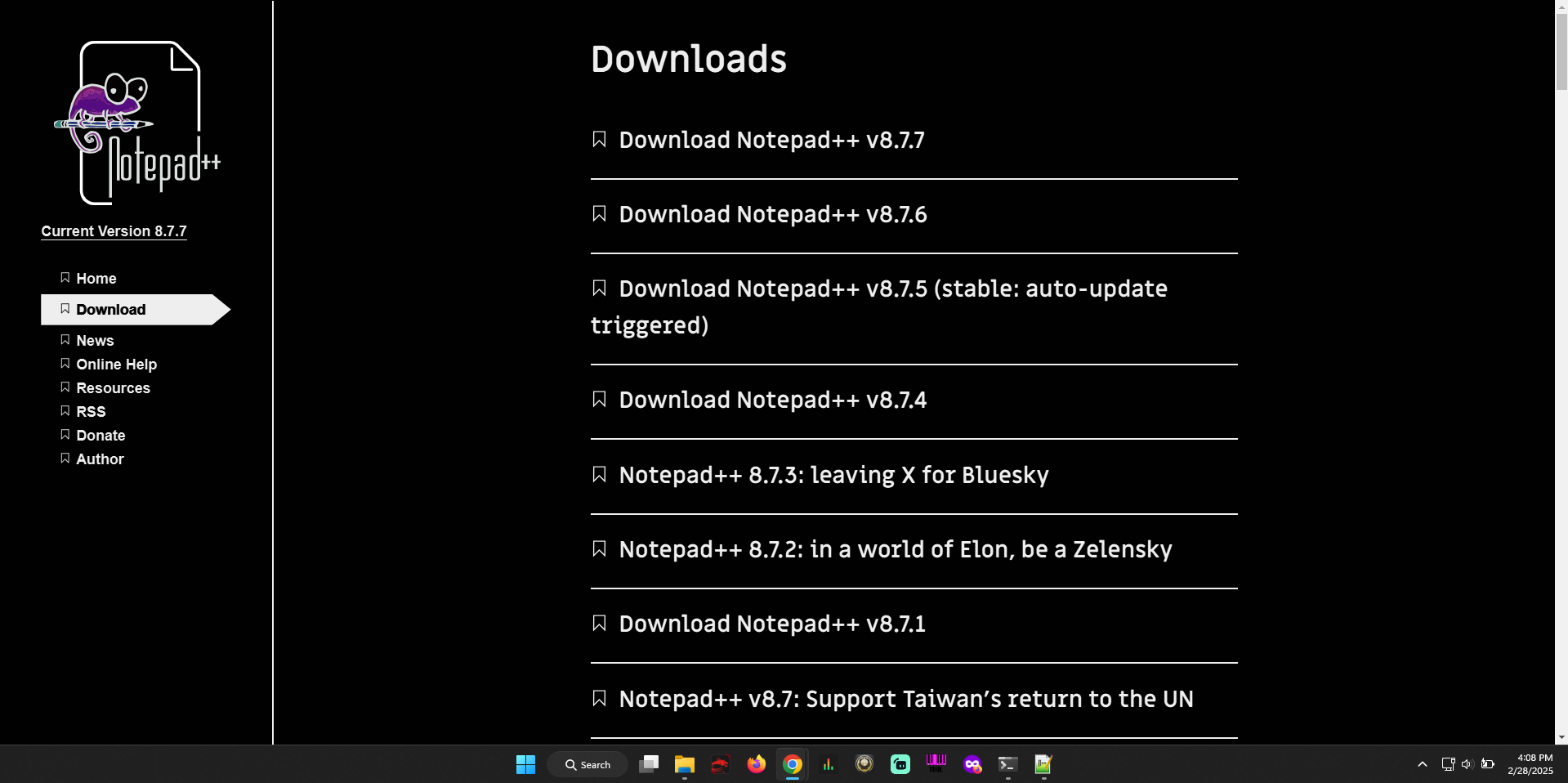Open Notepad++ v8.7 Taiwan release link

coord(906,700)
